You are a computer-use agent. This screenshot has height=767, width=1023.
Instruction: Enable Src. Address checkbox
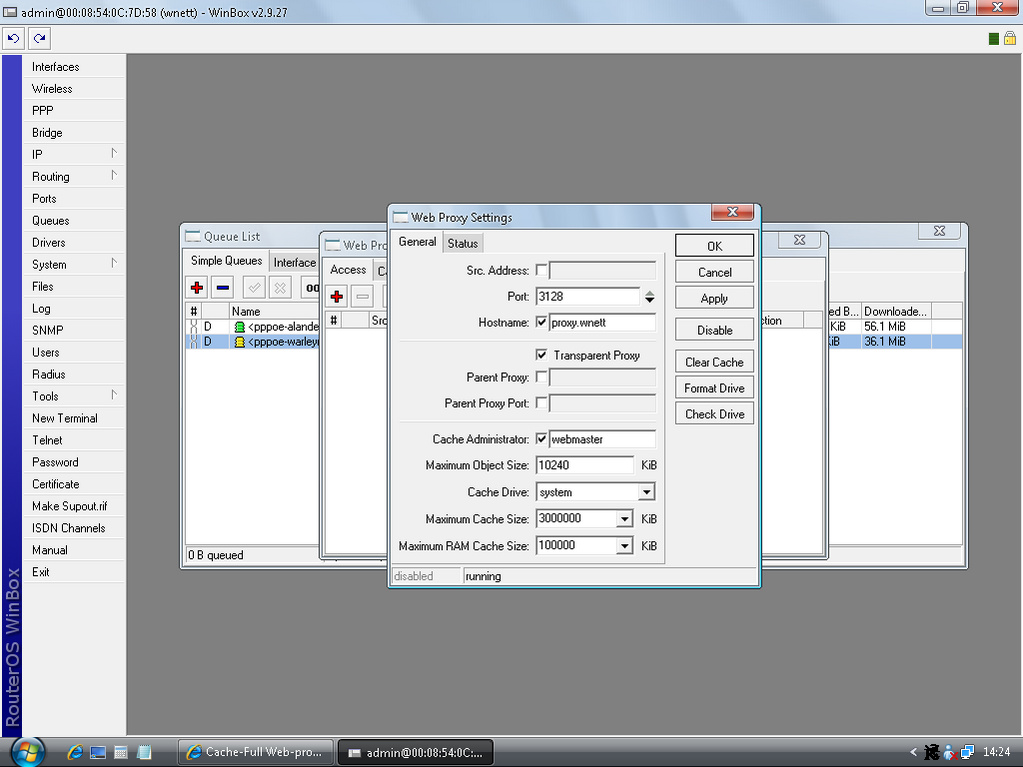[x=541, y=270]
